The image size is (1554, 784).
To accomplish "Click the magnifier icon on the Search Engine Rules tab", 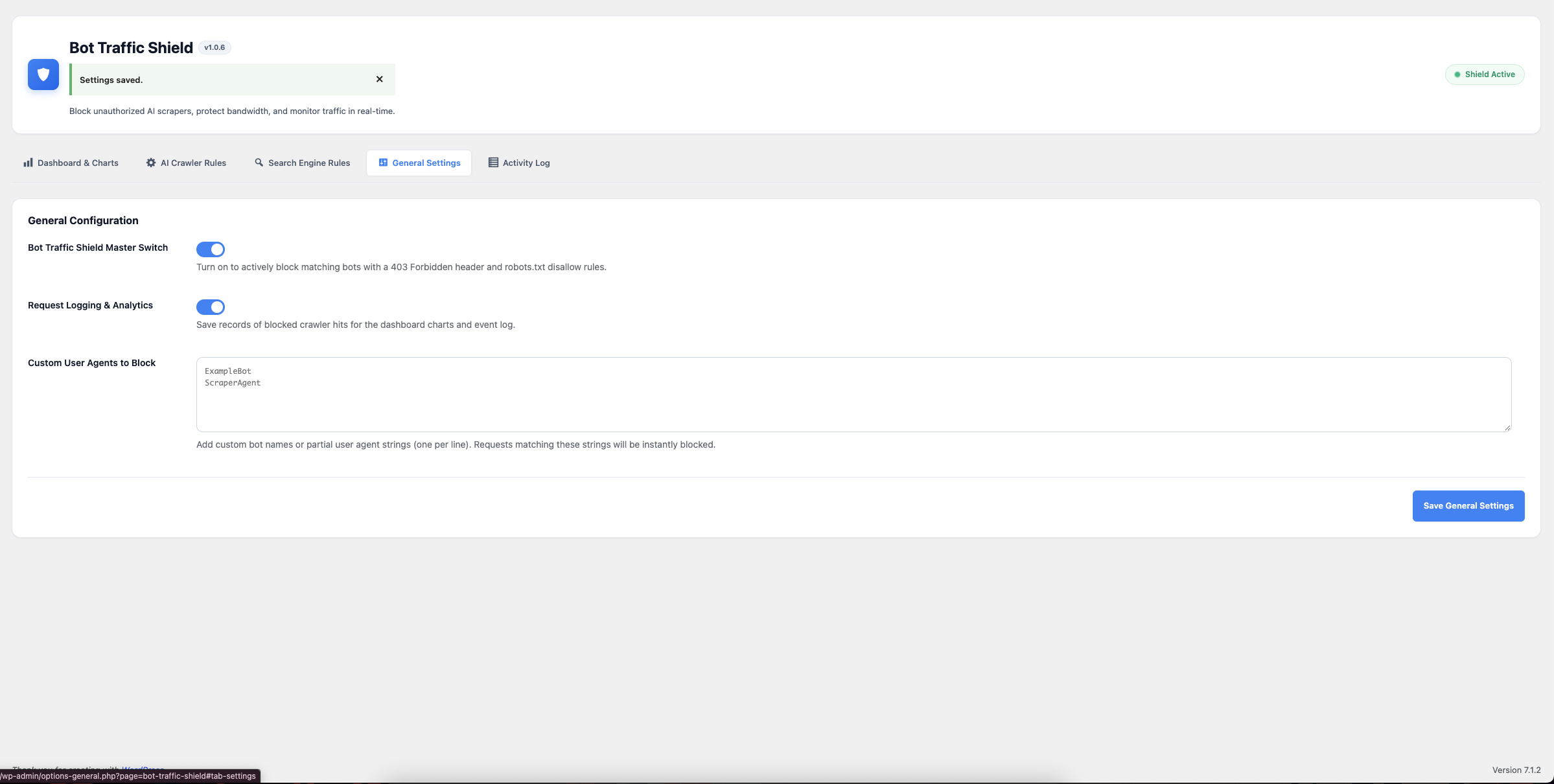I will click(259, 163).
